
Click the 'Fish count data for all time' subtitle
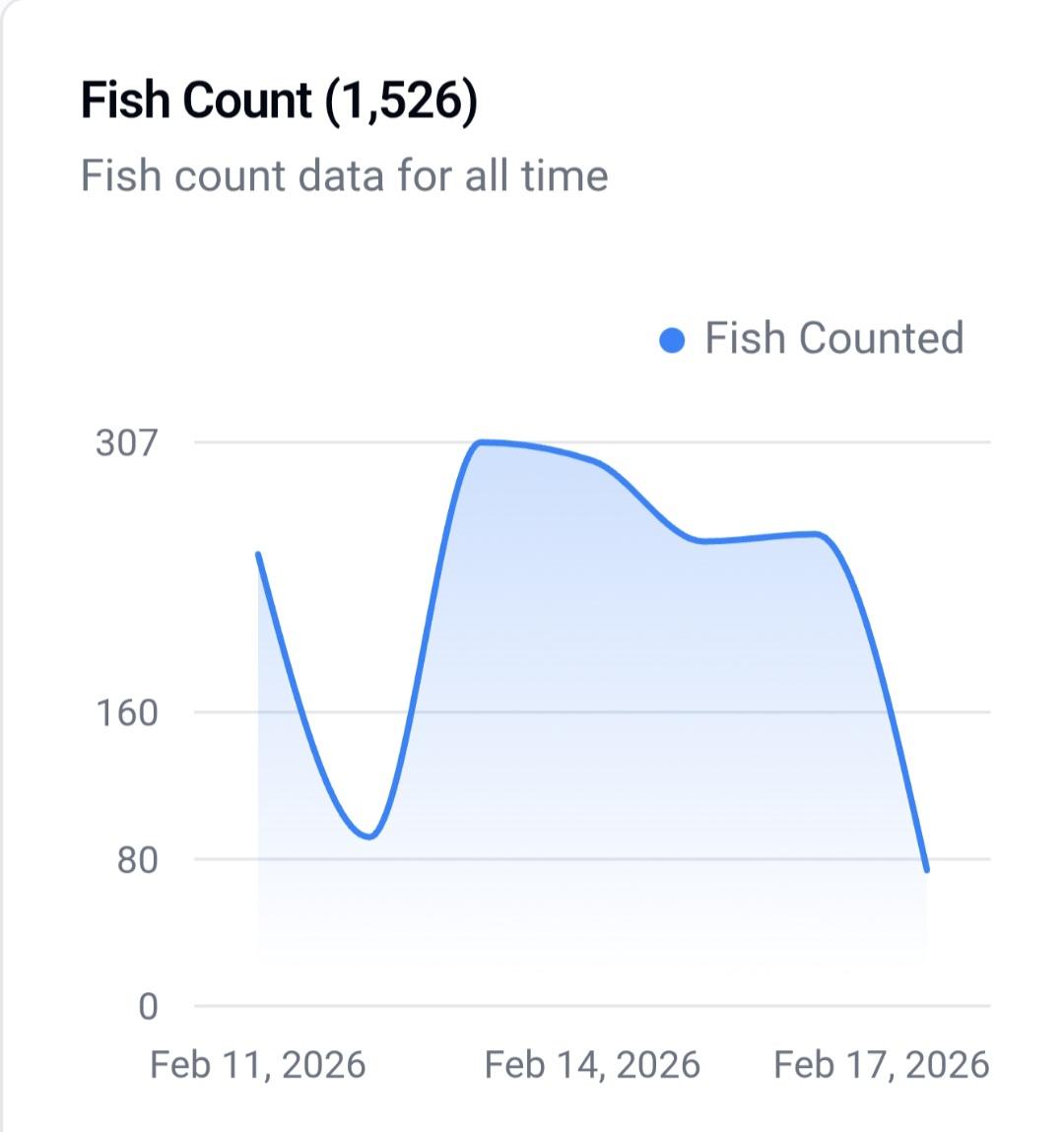tap(344, 176)
